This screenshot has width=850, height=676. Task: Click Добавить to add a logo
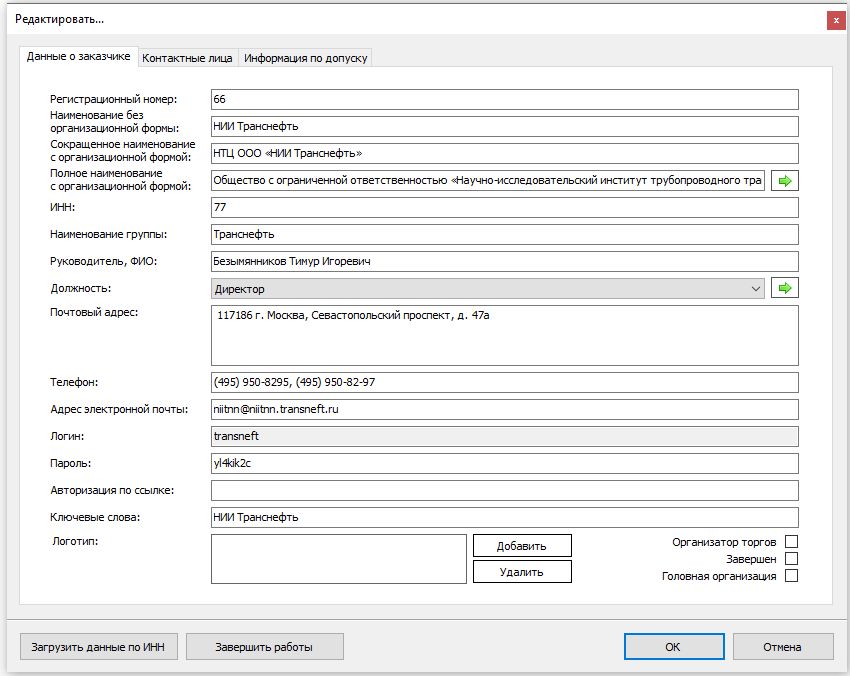(x=522, y=546)
